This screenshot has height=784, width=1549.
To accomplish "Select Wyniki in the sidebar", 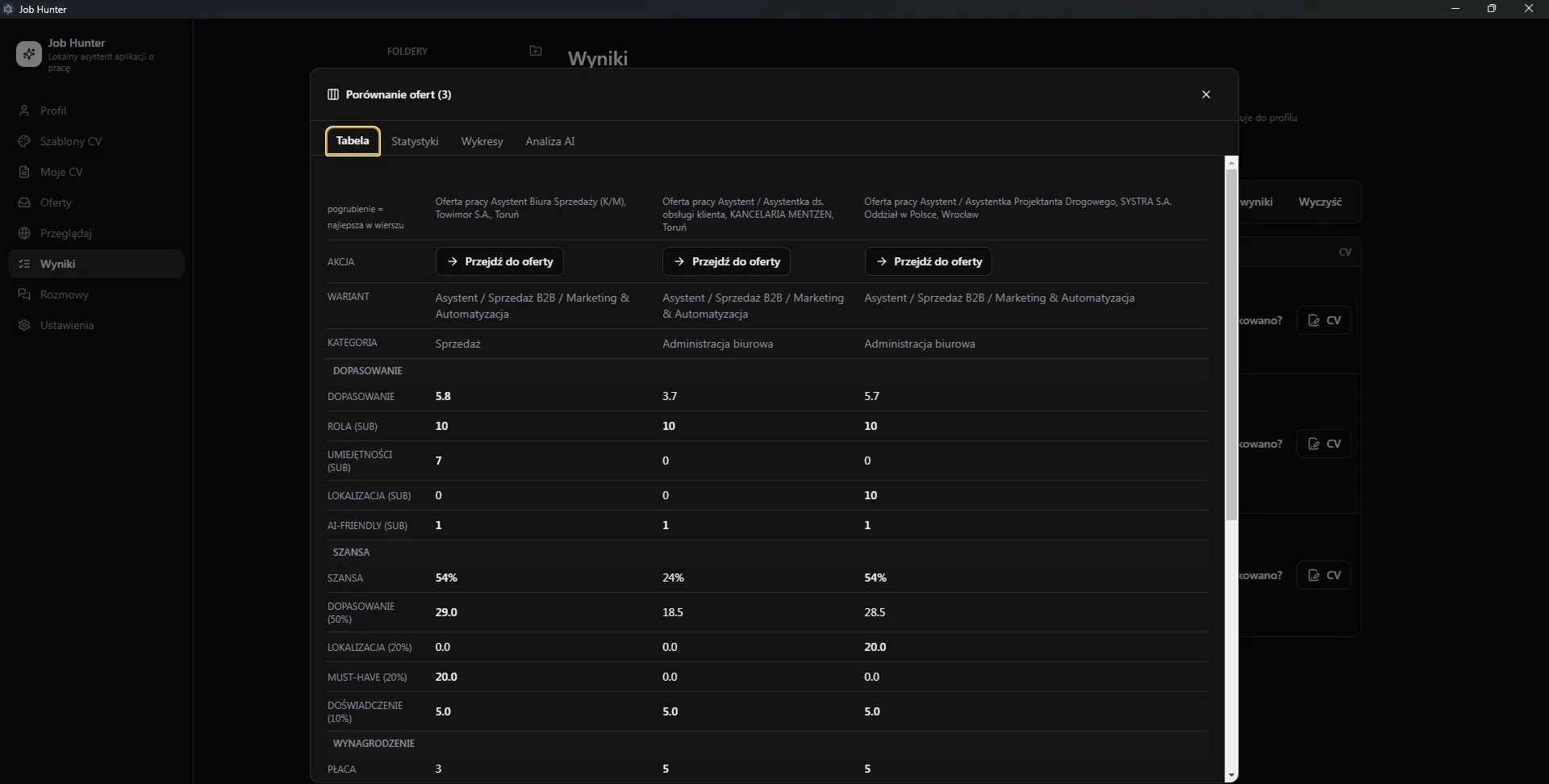I will [96, 264].
